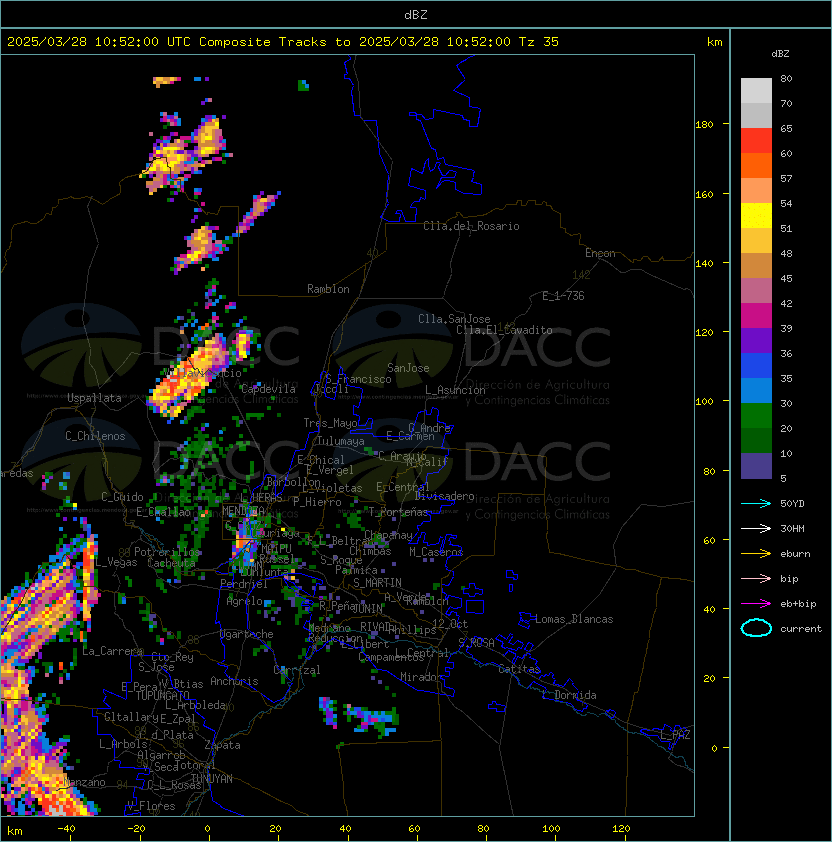Image resolution: width=832 pixels, height=842 pixels.
Task: Click the 'Tulumaya' map label
Action: [x=341, y=441]
